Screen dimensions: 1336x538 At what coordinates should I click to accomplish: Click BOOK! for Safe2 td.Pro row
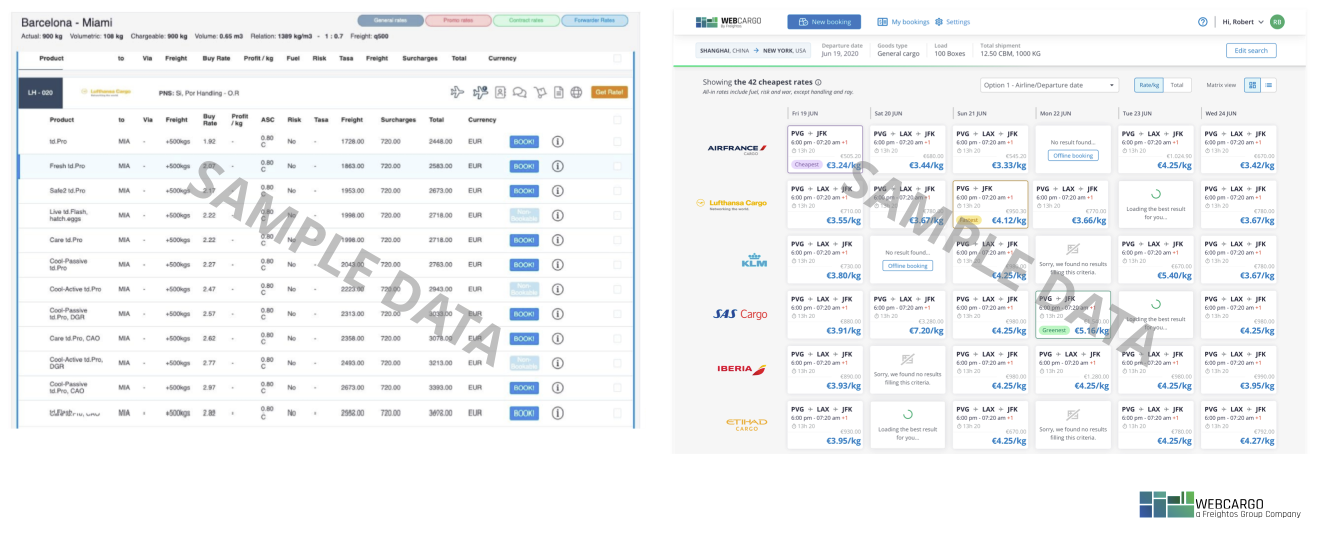[524, 191]
